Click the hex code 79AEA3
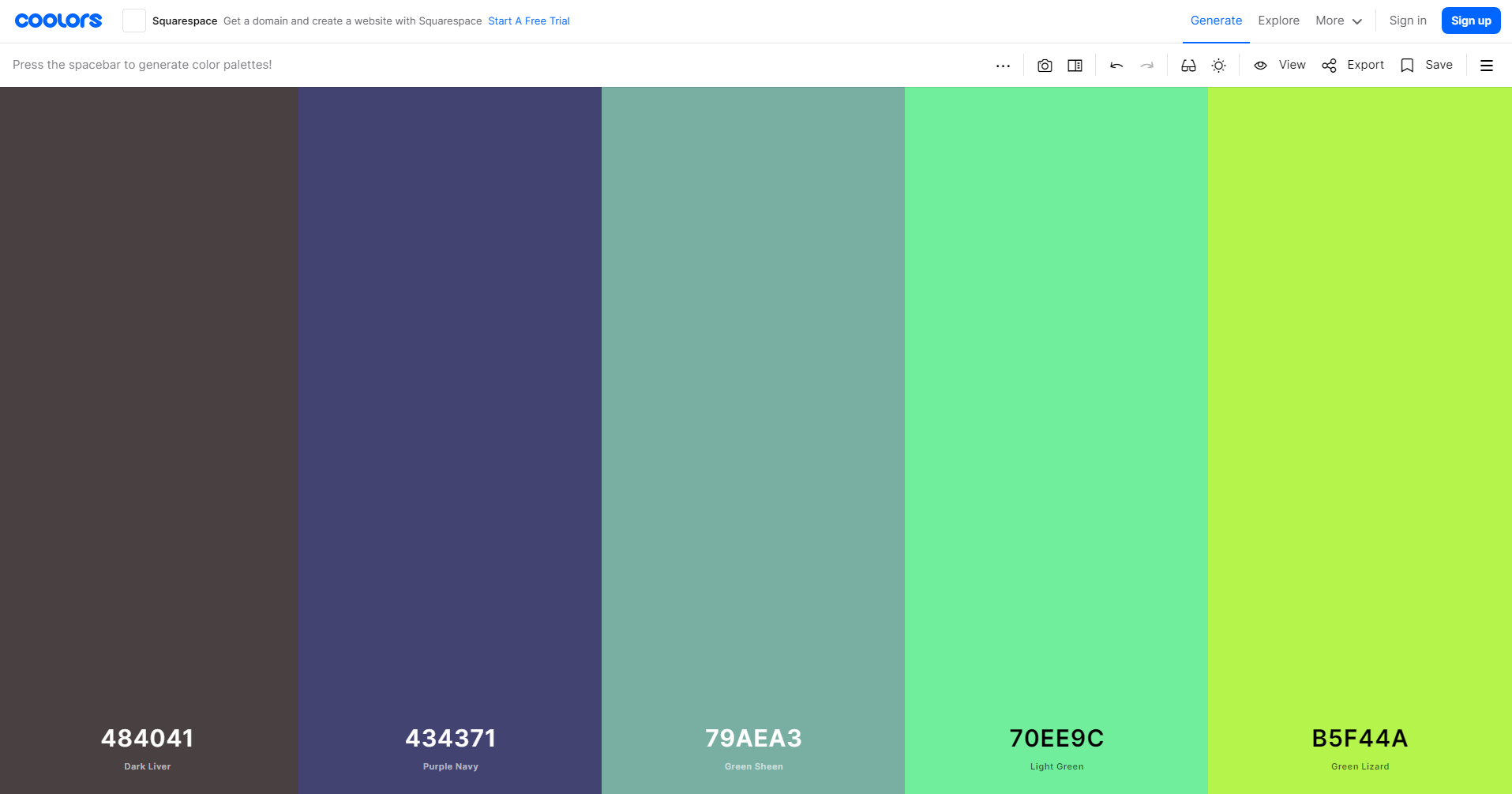The image size is (1512, 794). pos(753,738)
